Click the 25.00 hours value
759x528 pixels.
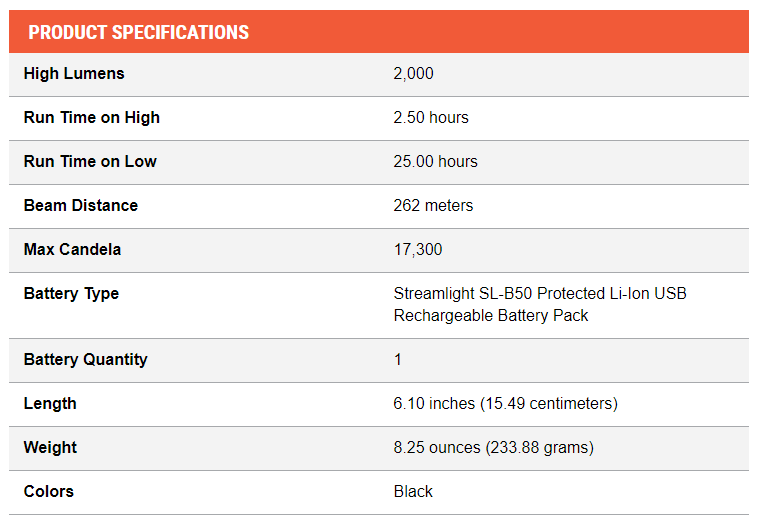tap(435, 162)
